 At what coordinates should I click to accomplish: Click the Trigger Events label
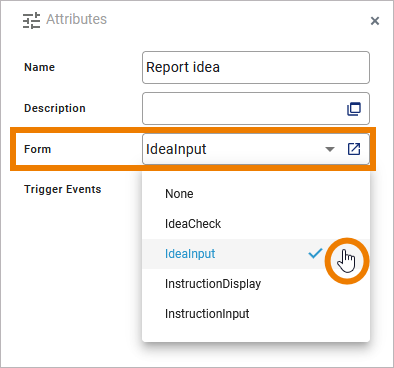coord(63,189)
